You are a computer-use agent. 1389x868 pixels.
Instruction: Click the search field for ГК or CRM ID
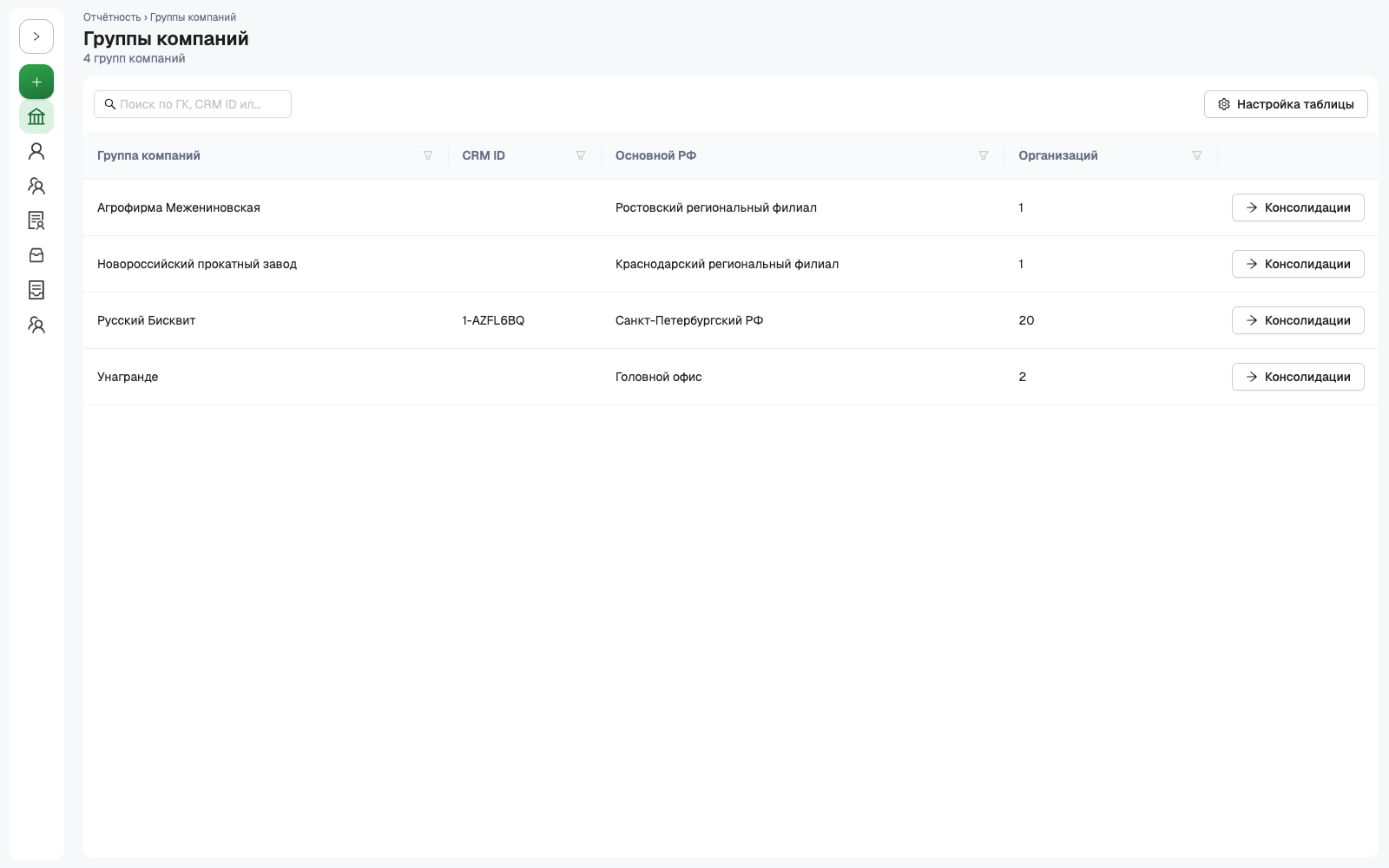pyautogui.click(x=193, y=104)
